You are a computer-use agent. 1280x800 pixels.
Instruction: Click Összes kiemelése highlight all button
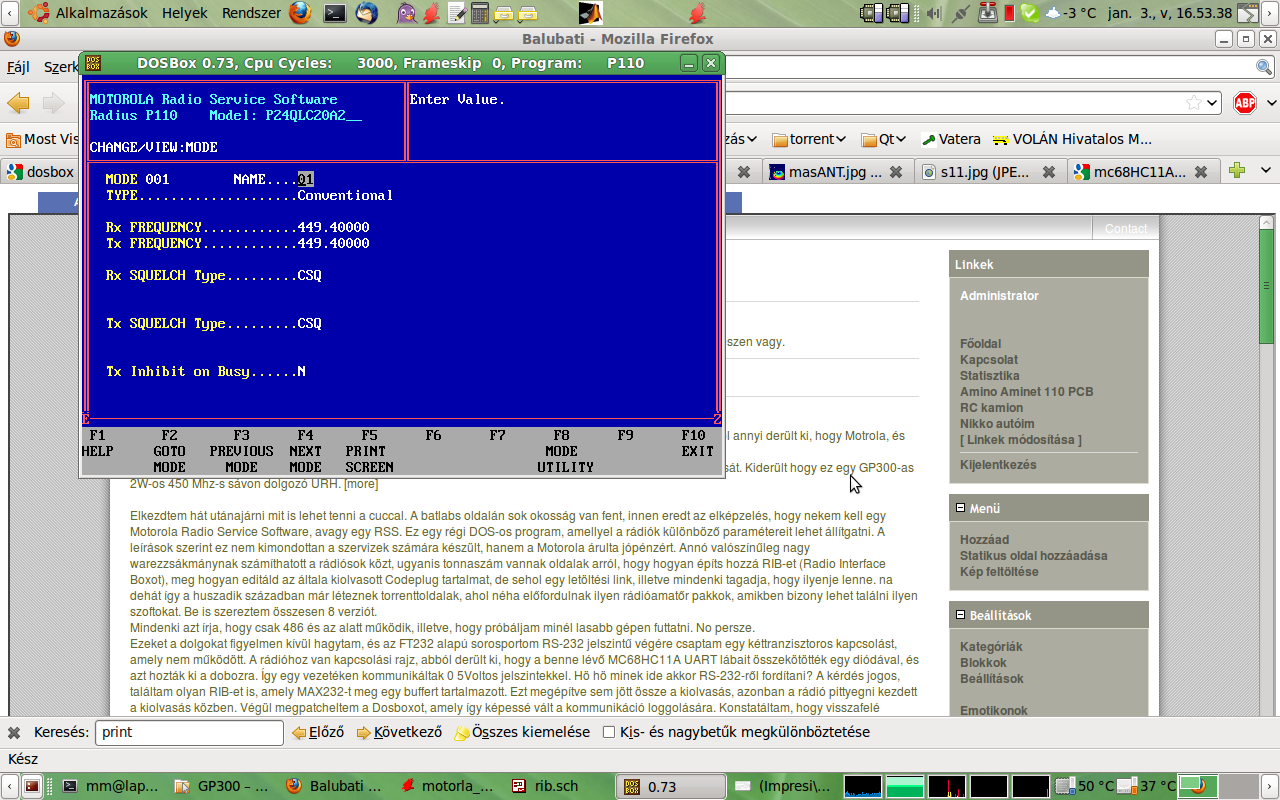click(x=521, y=732)
